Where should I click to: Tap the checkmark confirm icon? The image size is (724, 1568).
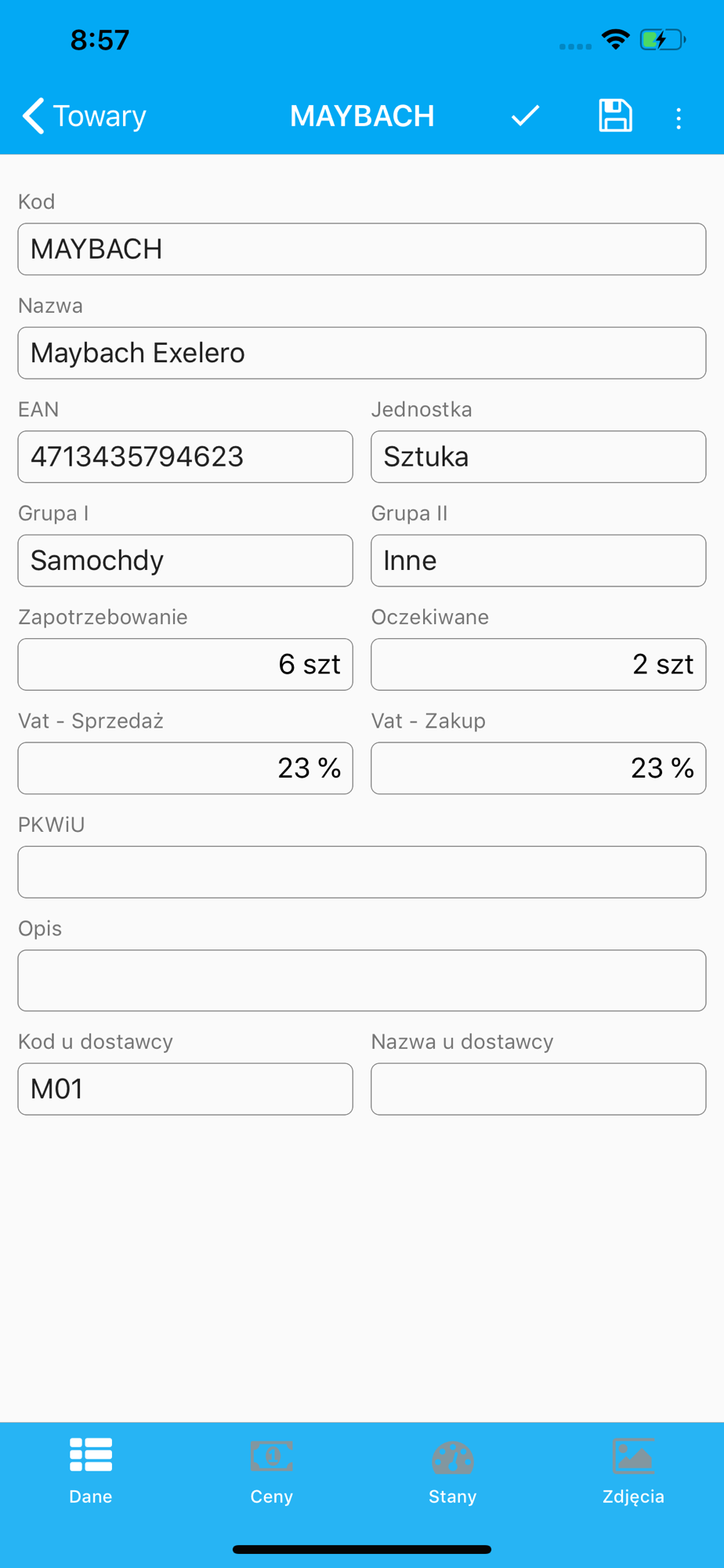pos(525,116)
